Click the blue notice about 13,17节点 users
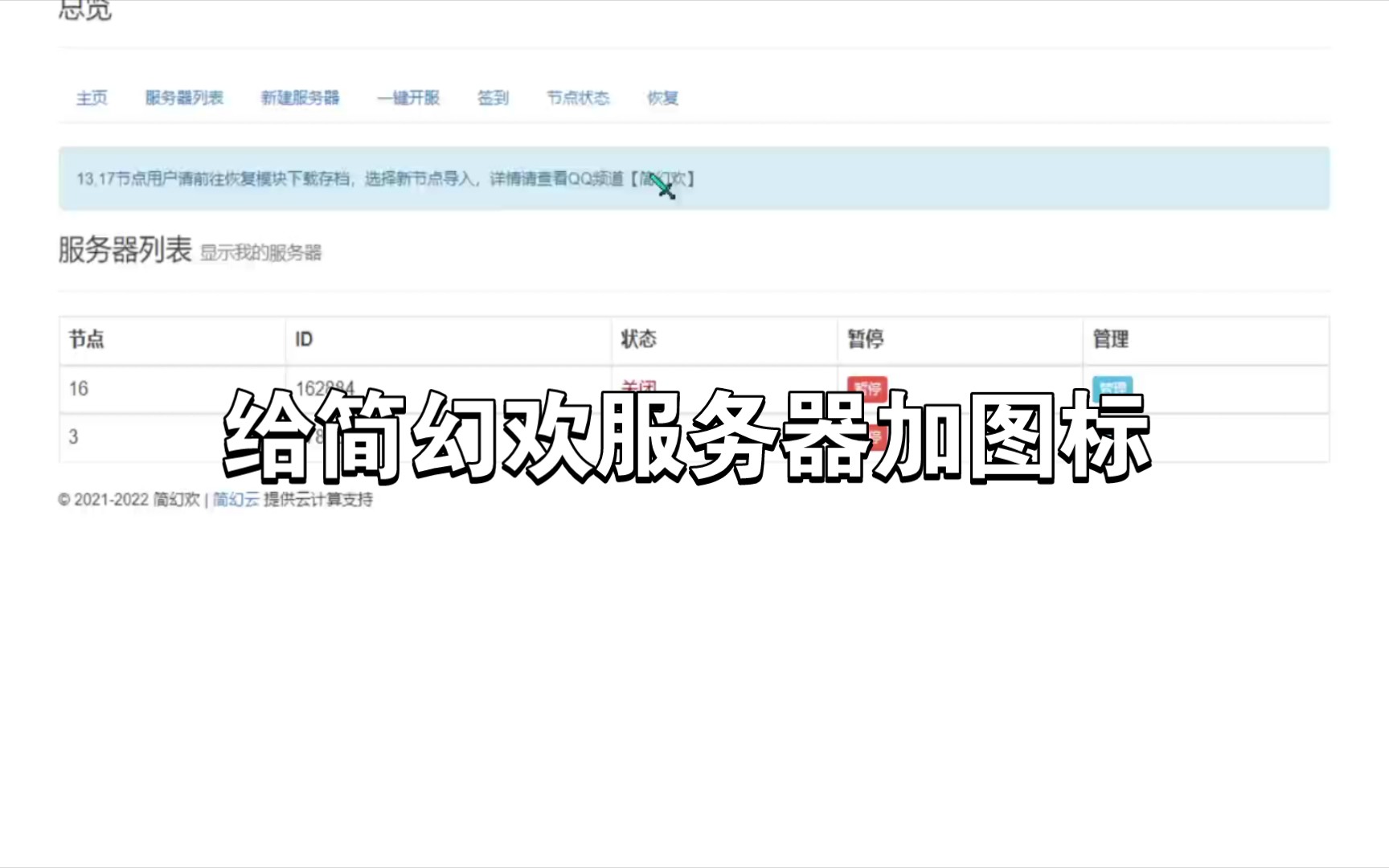This screenshot has width=1389, height=868. [x=694, y=178]
